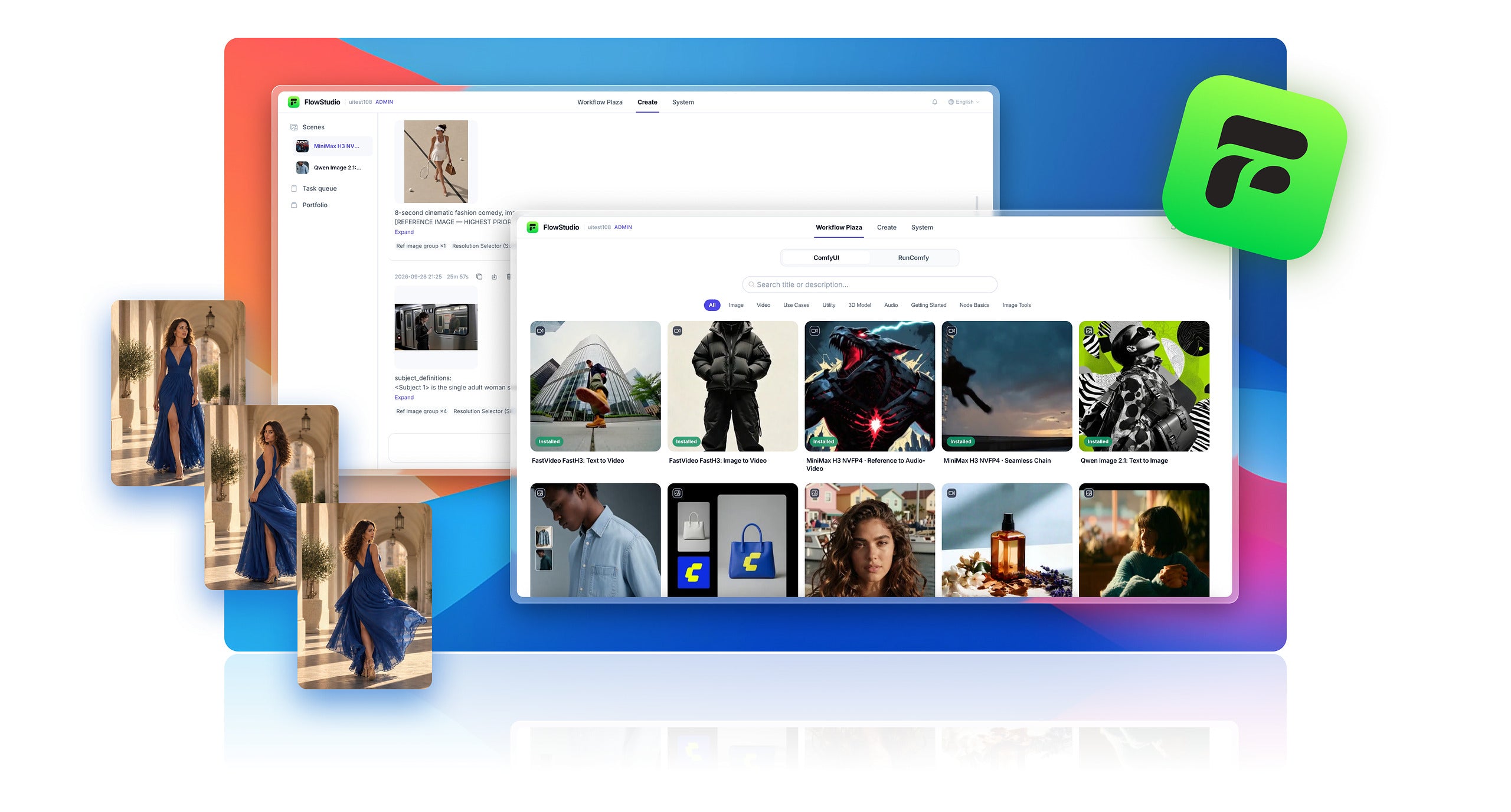The image size is (1511, 812).
Task: Open the notifications bell in the back Create window
Action: pyautogui.click(x=934, y=102)
